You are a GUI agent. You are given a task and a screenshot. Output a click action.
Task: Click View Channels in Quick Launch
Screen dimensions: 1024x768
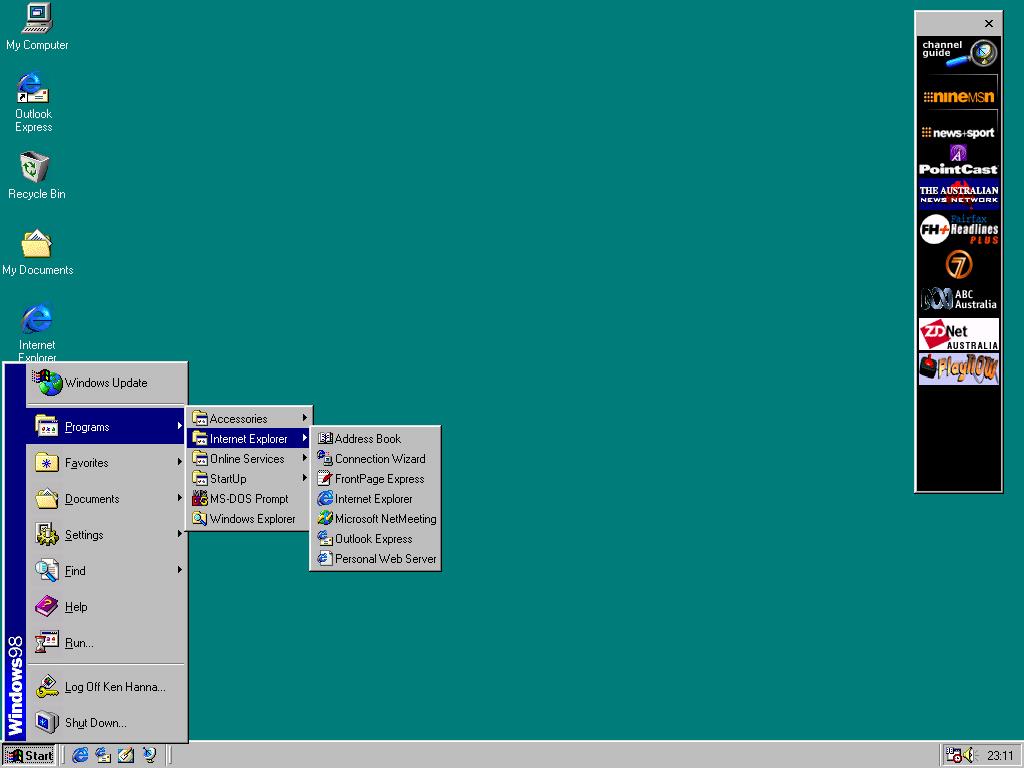[x=150, y=756]
